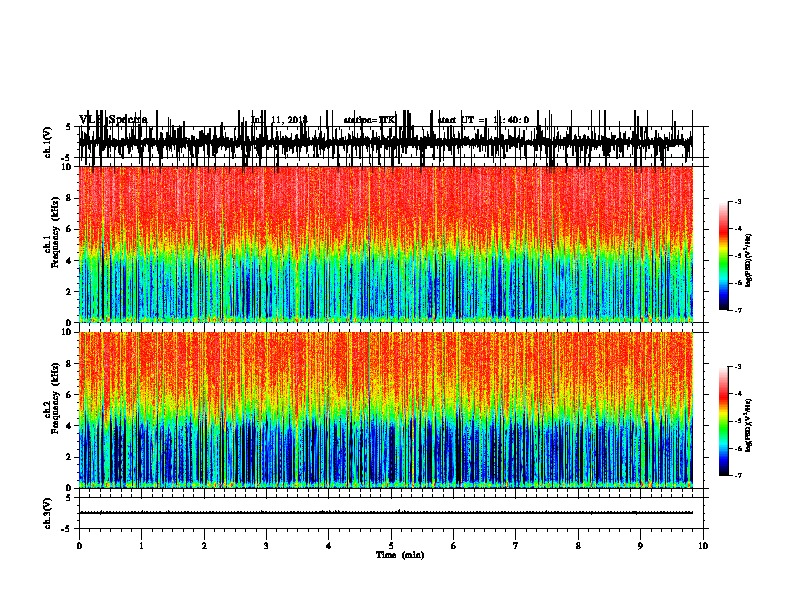Click the '0' tick on the time axis

click(79, 546)
